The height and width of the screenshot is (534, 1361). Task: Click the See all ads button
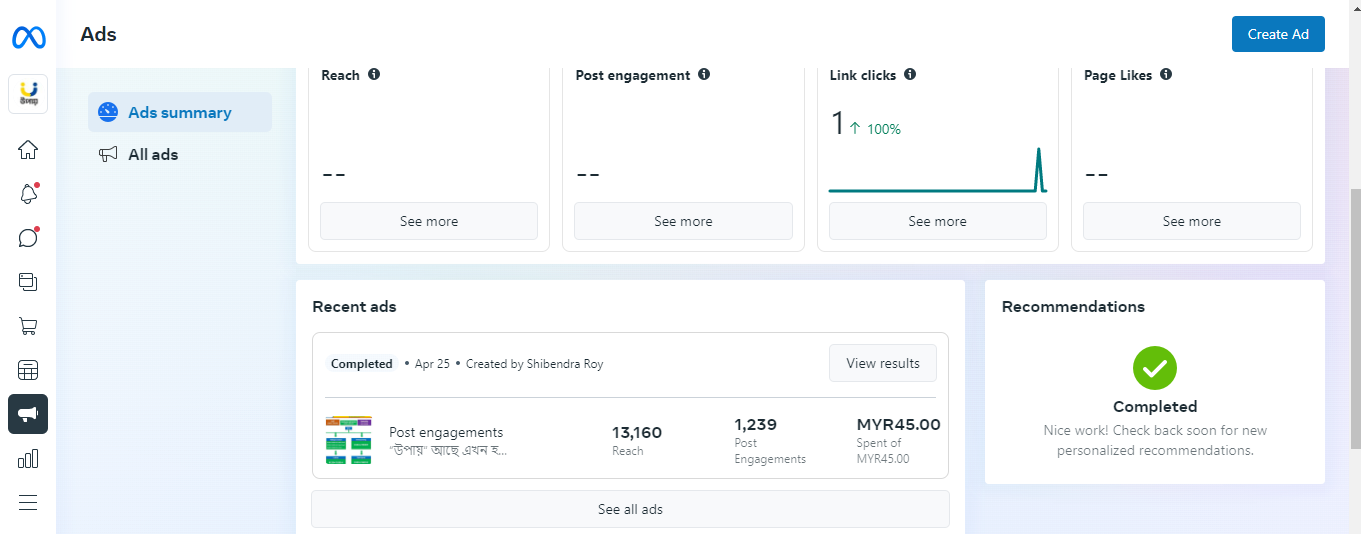click(630, 509)
